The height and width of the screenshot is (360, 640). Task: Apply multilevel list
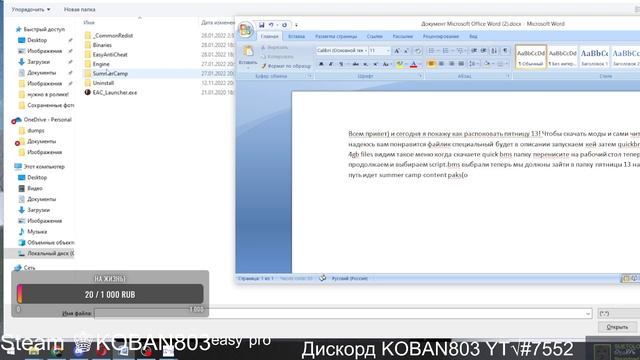coord(460,51)
